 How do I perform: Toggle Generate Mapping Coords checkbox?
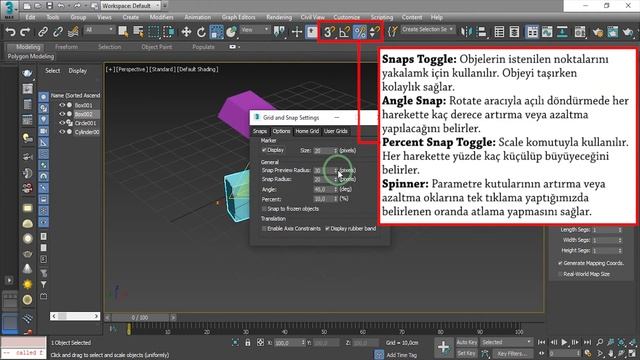click(x=560, y=263)
